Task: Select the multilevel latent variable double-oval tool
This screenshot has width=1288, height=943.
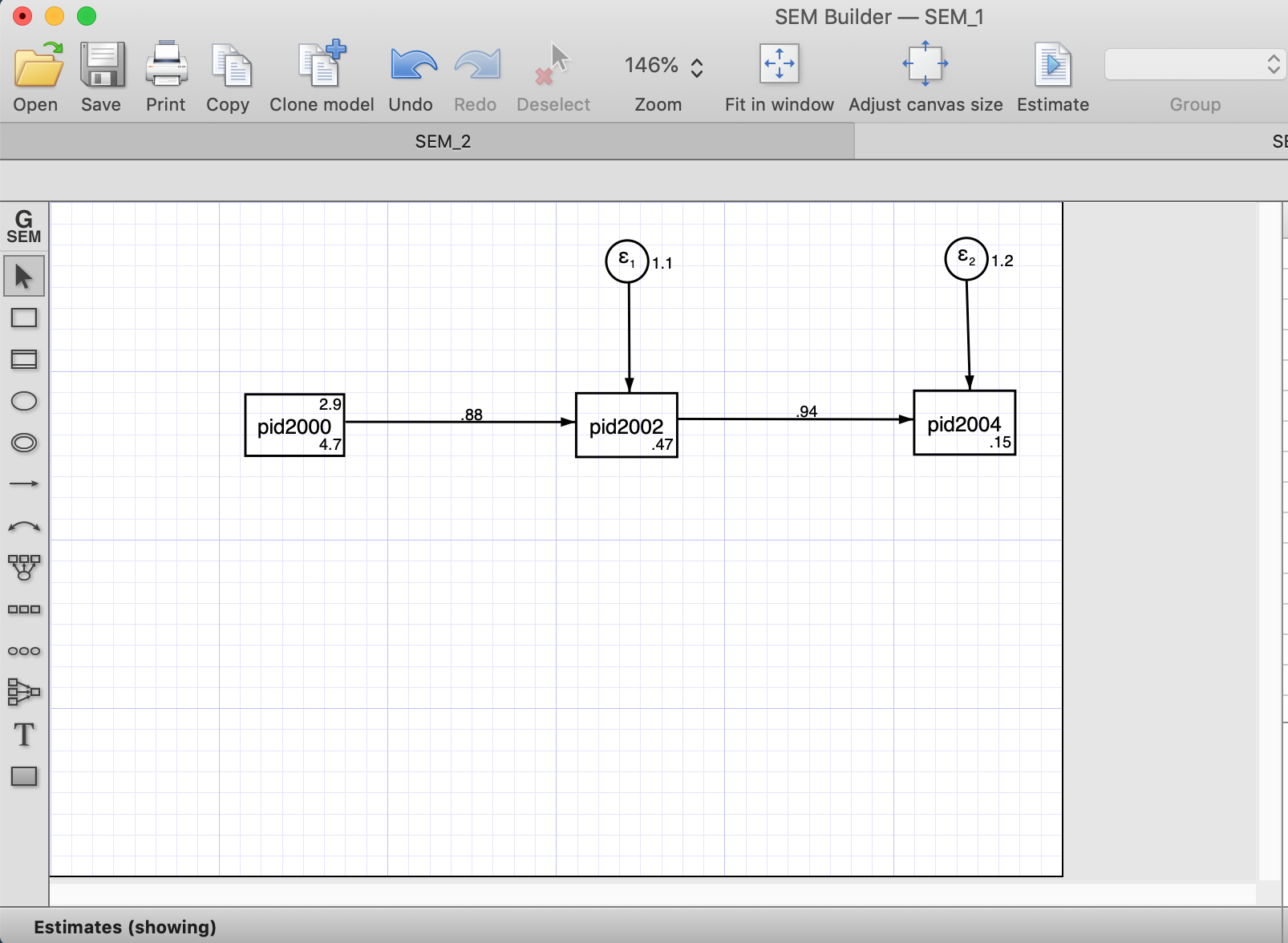Action: point(24,443)
